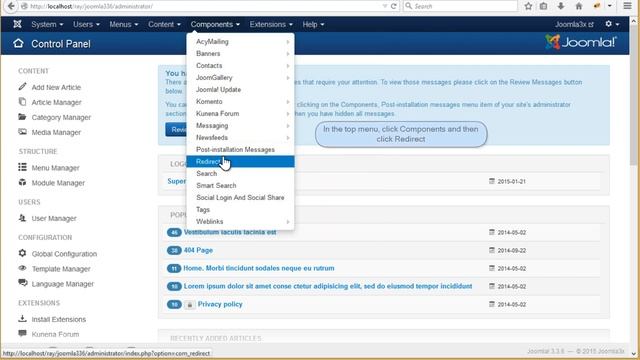640x360 pixels.
Task: Open the Help menu dropdown
Action: (313, 24)
